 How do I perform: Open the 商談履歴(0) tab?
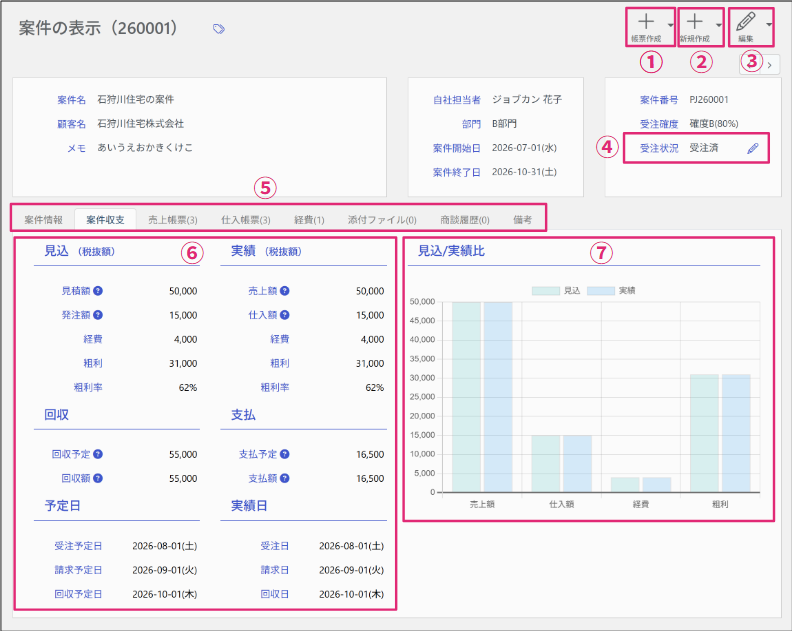[465, 220]
